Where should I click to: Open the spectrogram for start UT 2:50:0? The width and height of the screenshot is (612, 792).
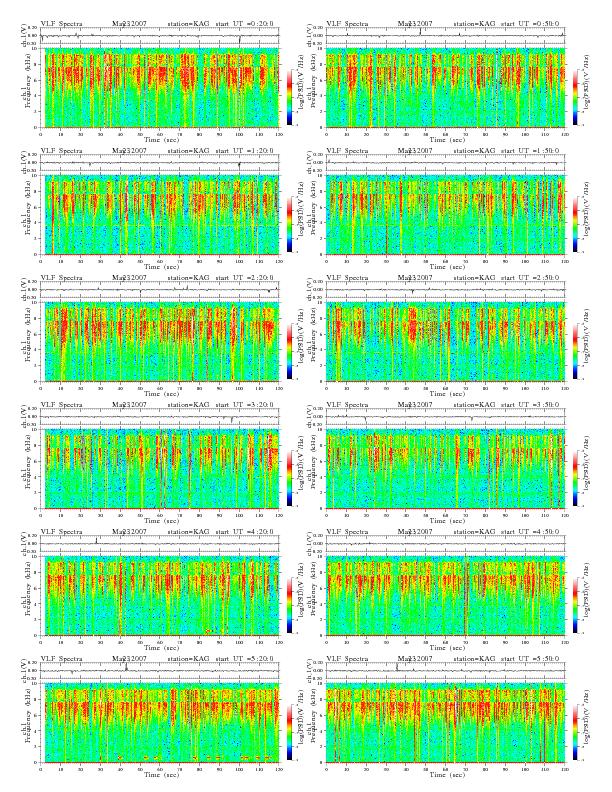coord(445,342)
